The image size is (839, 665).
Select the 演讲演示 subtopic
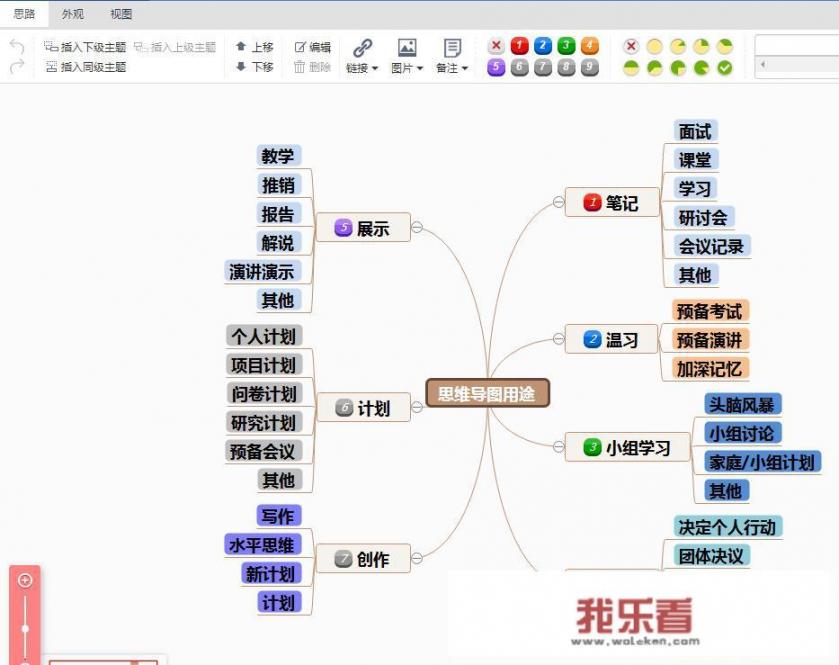(262, 271)
